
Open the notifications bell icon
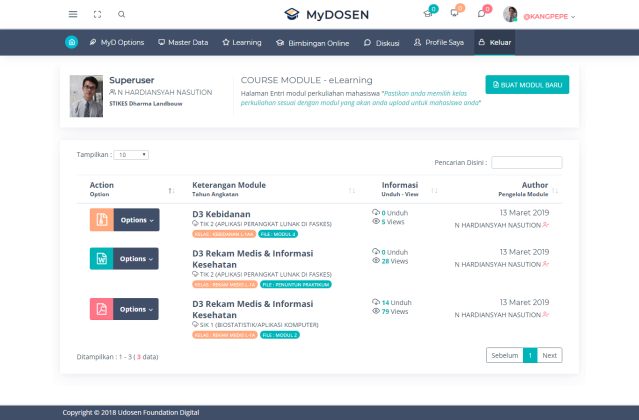point(455,14)
